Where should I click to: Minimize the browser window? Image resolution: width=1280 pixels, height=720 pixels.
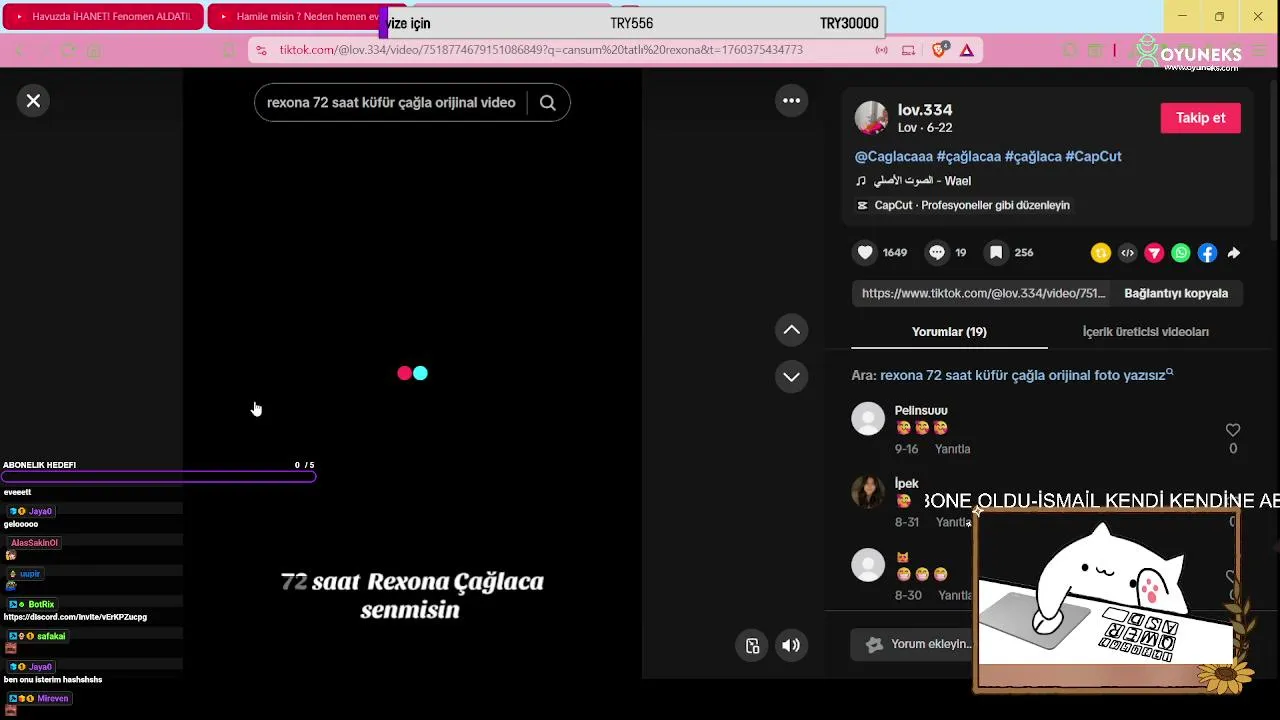(x=1182, y=16)
